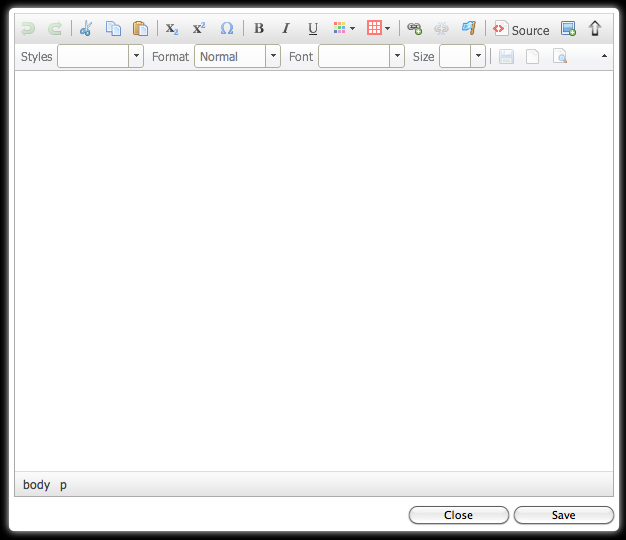The width and height of the screenshot is (626, 540).
Task: Click the Paste clipboard icon
Action: (x=140, y=29)
